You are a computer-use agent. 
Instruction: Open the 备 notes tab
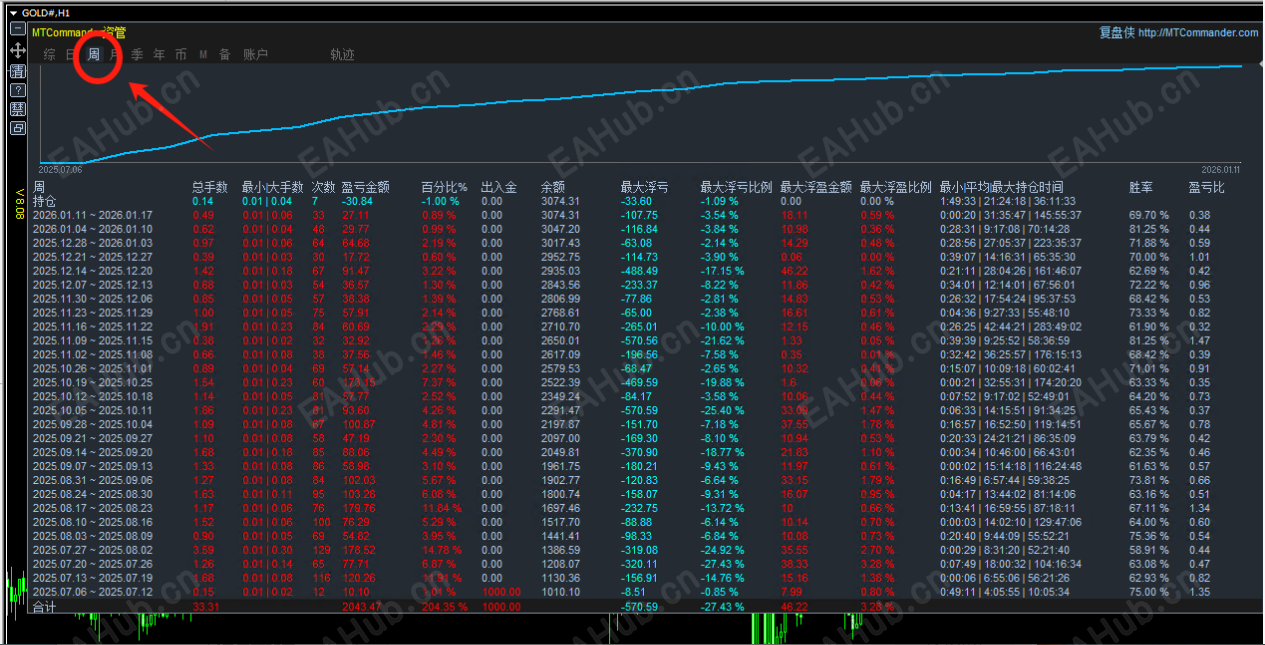225,54
